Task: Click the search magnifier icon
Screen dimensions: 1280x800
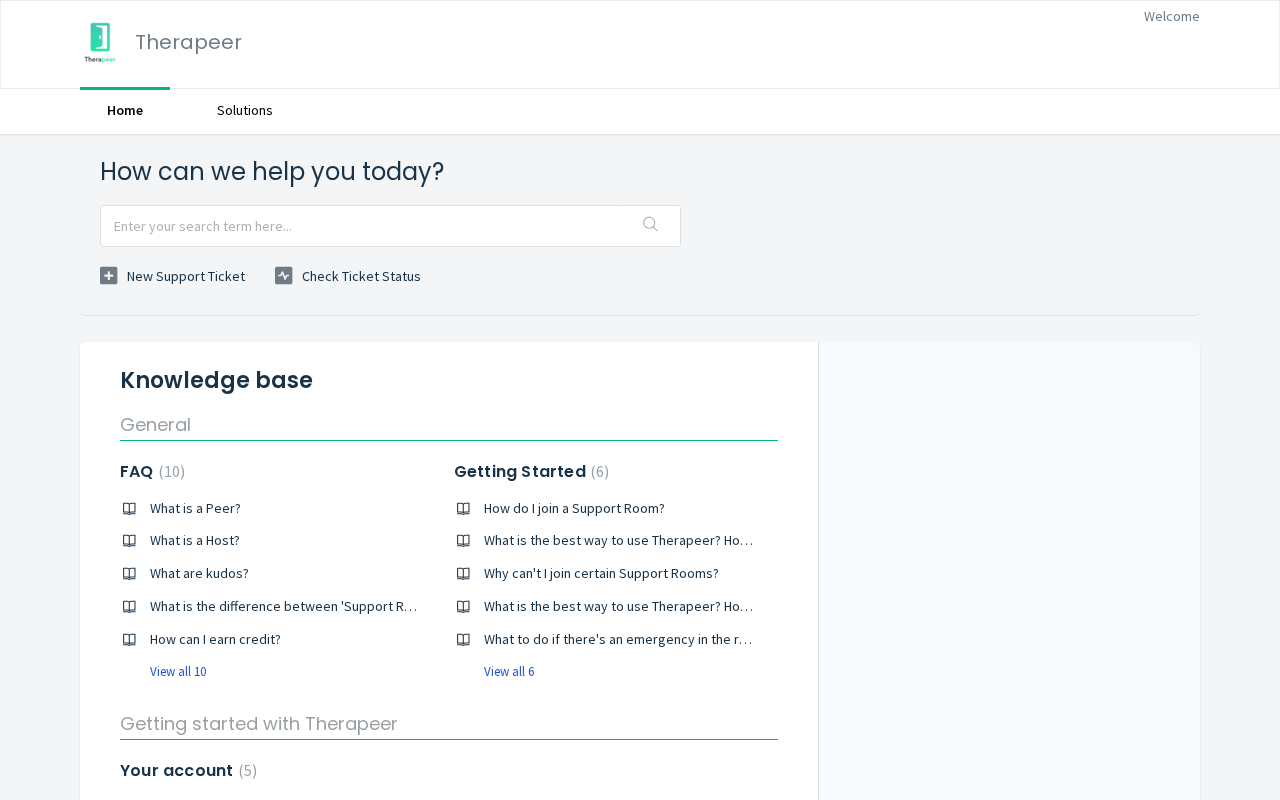Action: click(x=650, y=225)
